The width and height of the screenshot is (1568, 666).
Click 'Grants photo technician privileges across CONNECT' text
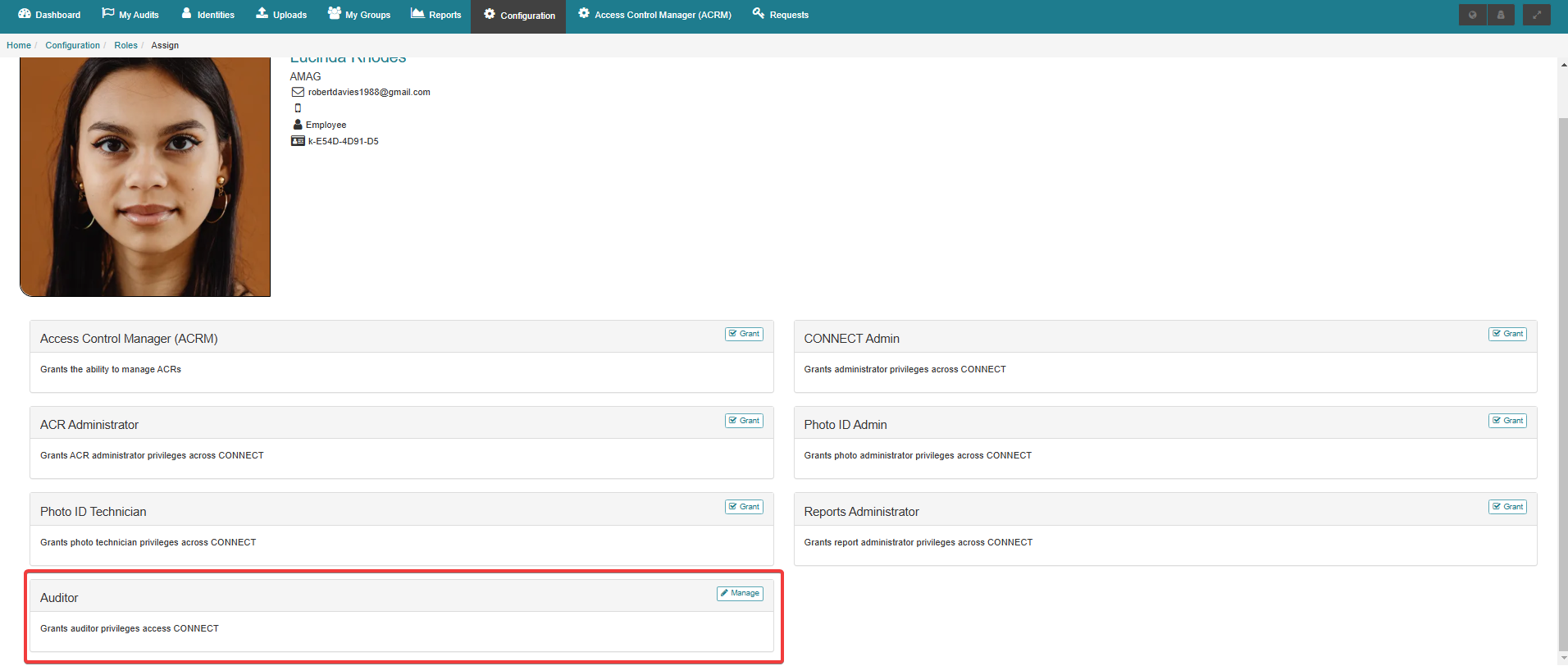point(148,542)
